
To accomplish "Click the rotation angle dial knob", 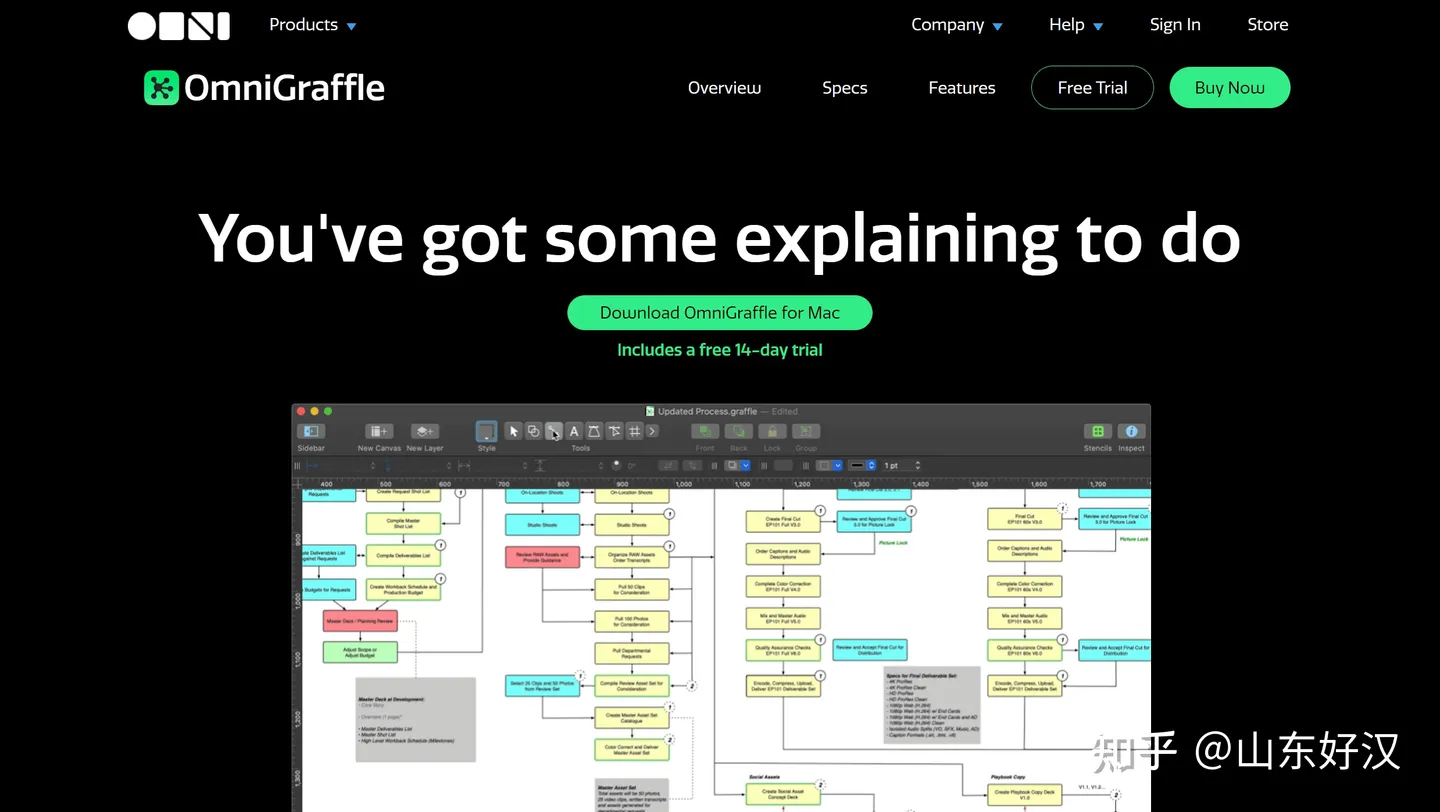I will [x=616, y=465].
